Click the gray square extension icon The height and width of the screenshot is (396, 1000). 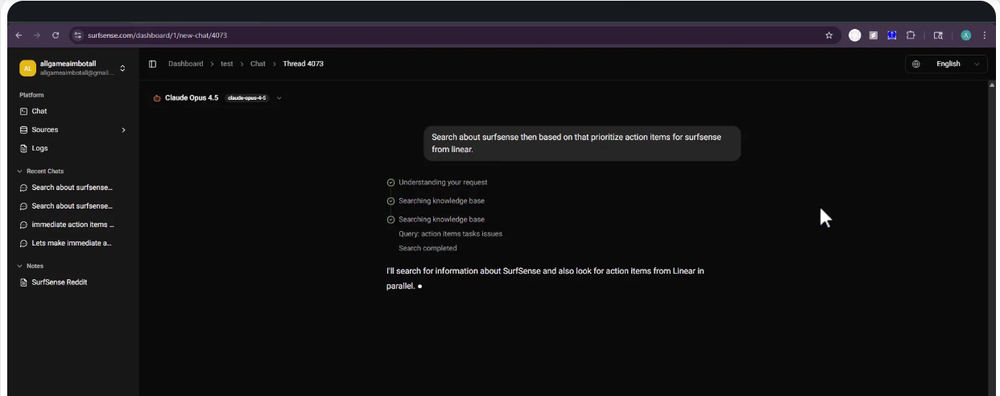coord(873,35)
